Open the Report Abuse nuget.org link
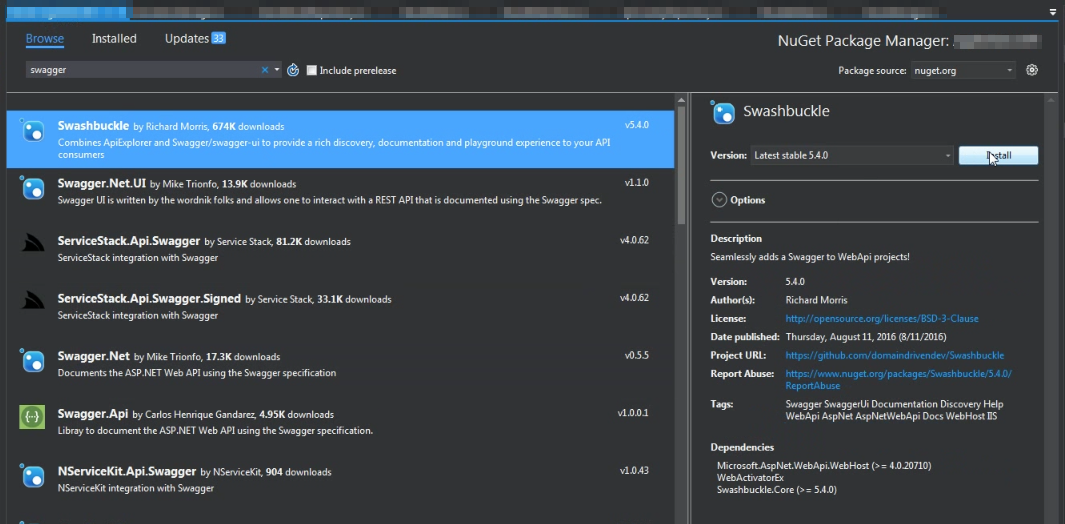1065x524 pixels. (x=899, y=379)
